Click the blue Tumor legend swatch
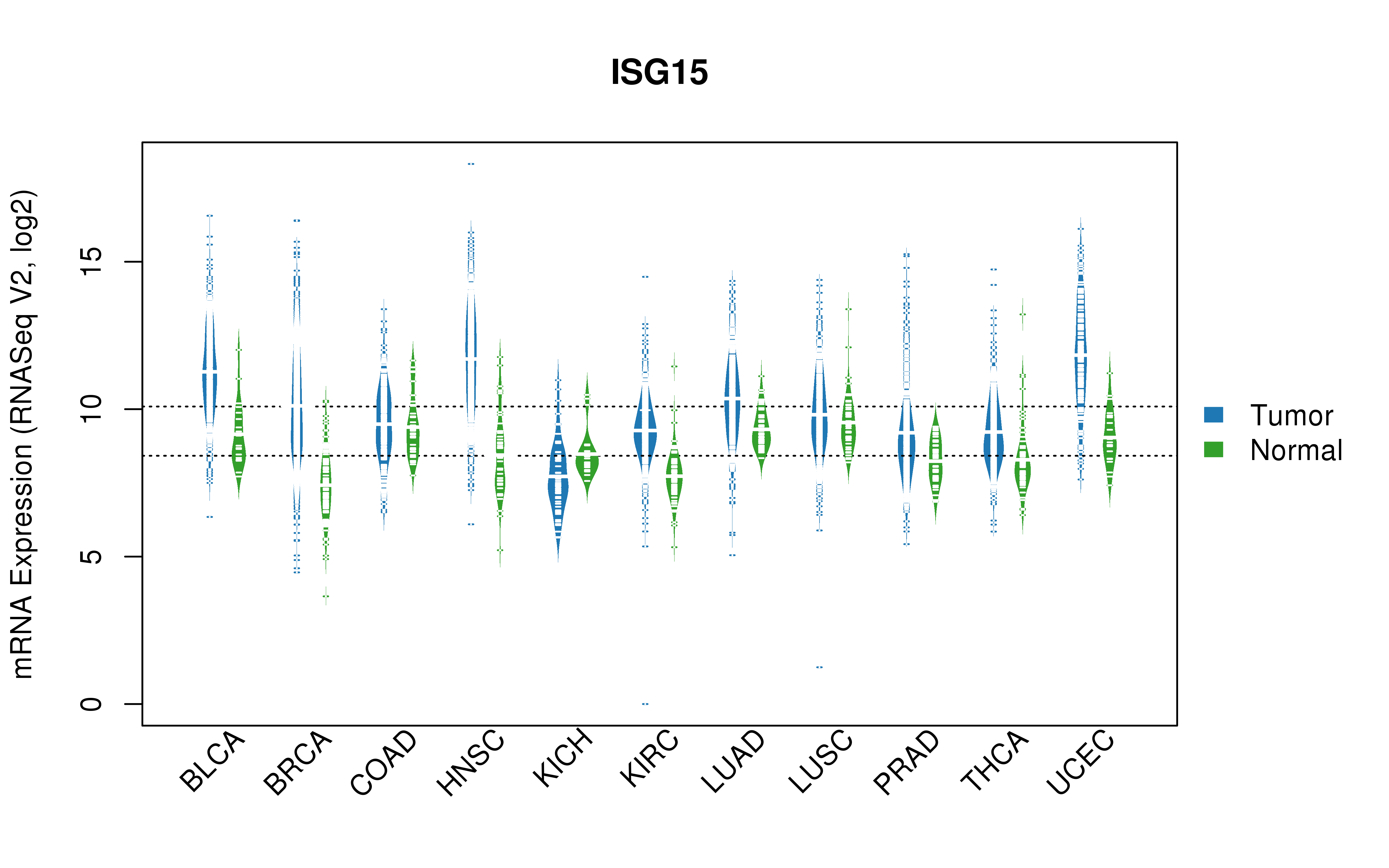The image size is (1389, 868). 1213,415
